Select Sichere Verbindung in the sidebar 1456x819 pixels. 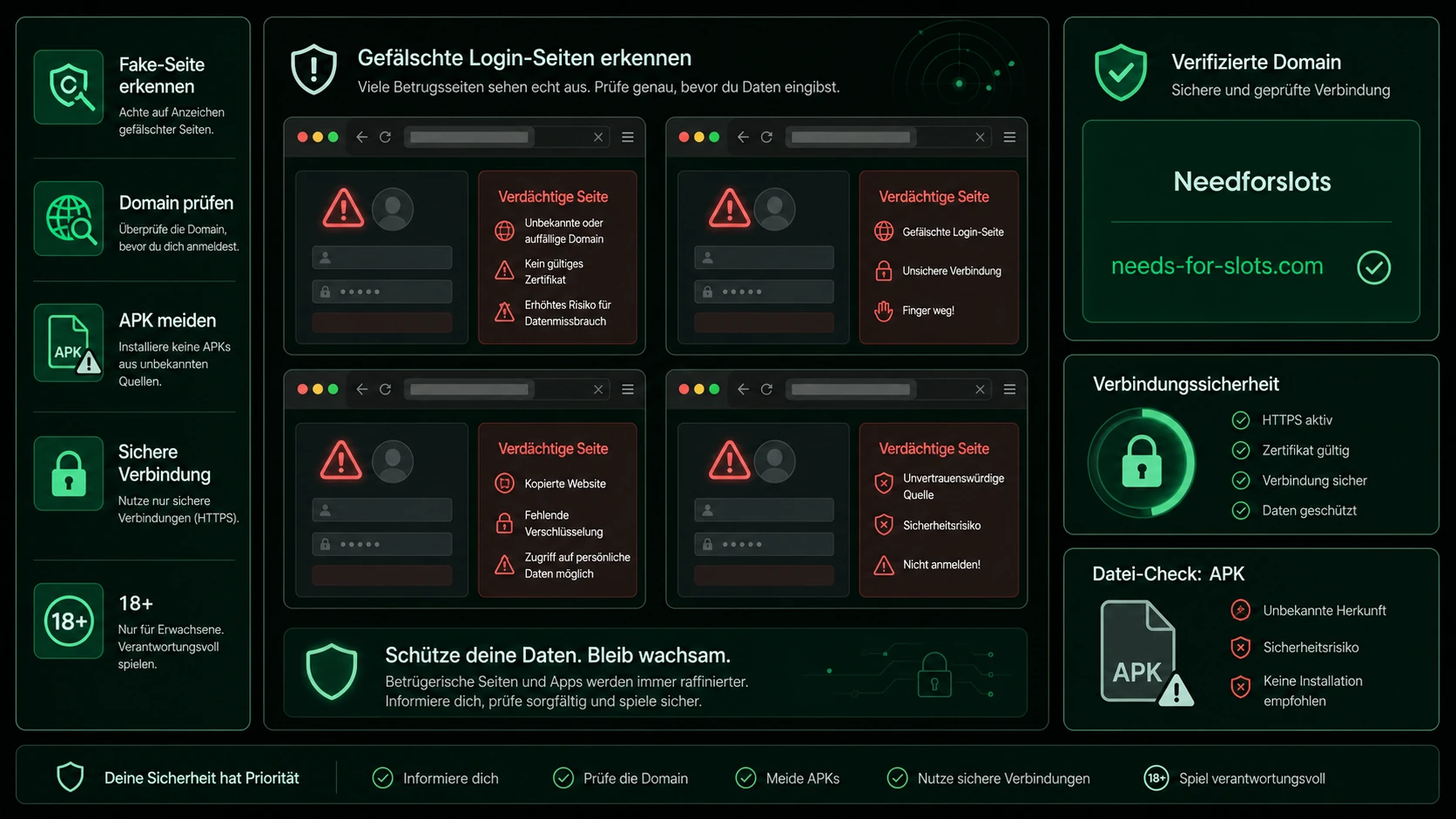165,463
